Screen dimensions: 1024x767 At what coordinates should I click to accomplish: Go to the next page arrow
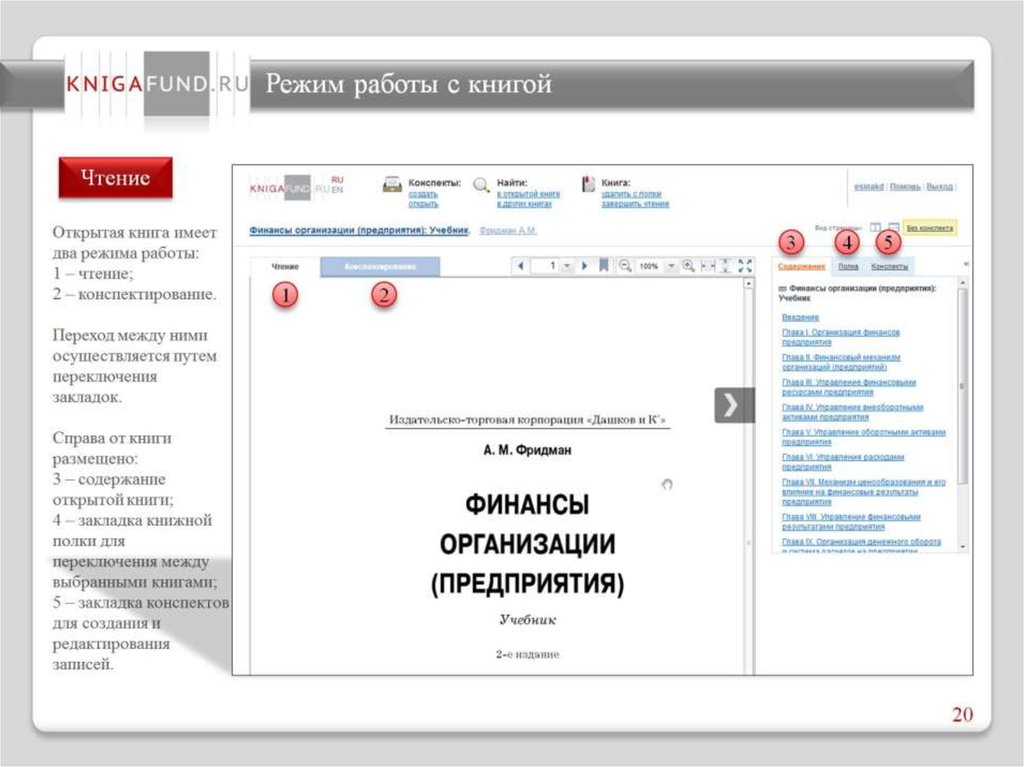tap(585, 266)
